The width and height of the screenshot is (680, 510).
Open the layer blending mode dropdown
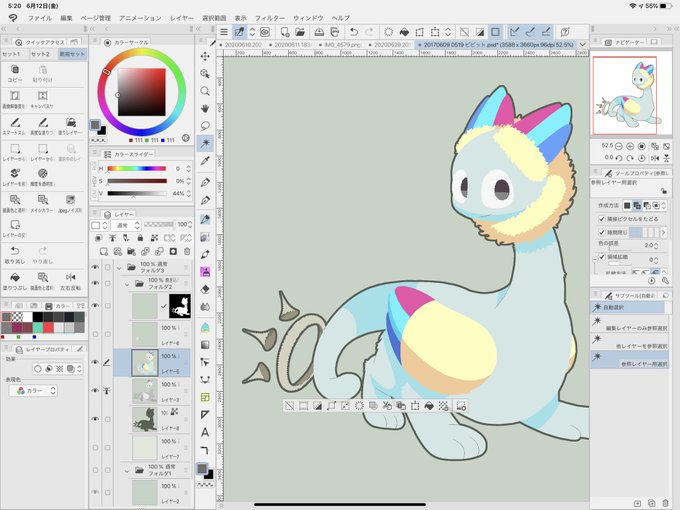[x=126, y=225]
